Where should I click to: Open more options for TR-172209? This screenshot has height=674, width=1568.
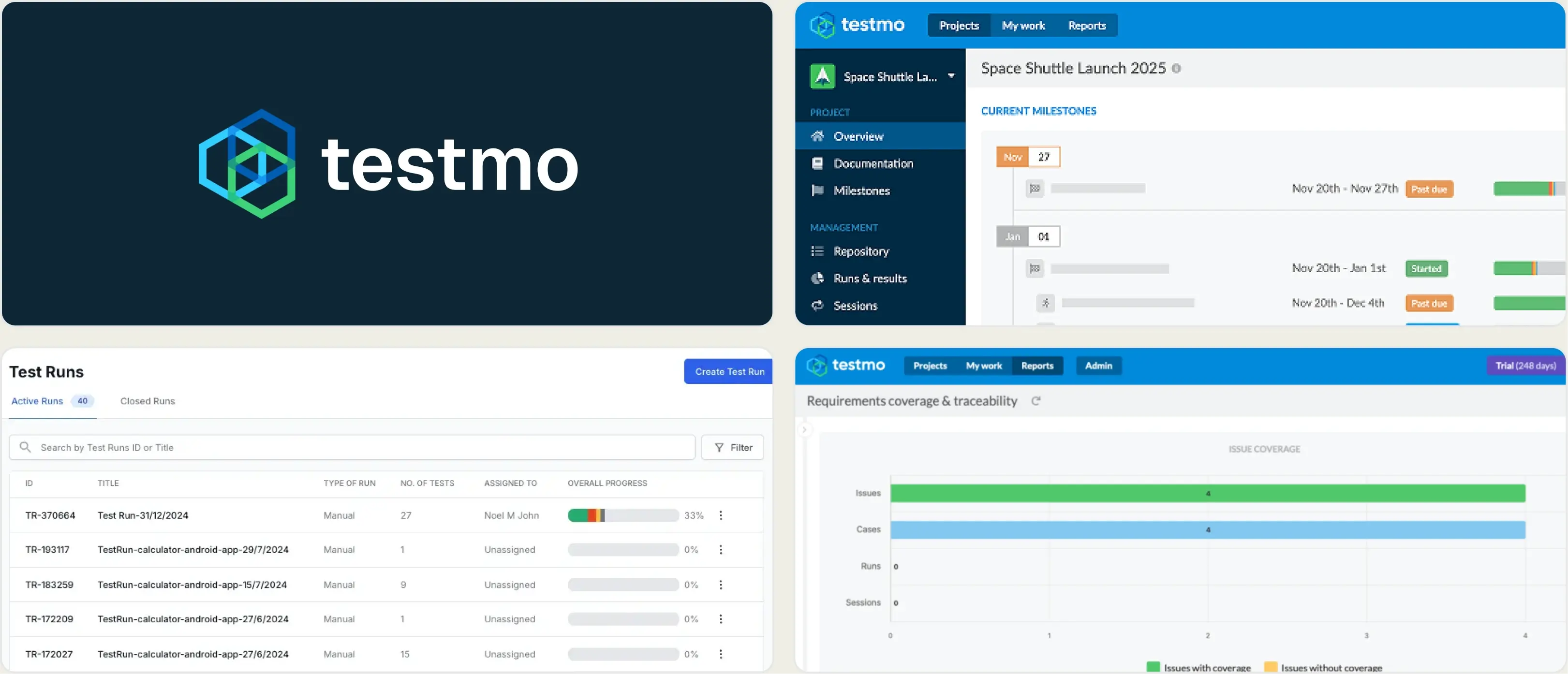721,619
